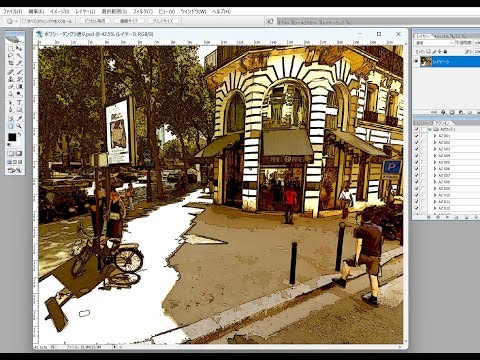Screen dimensions: 480x360
Task: Collapse the action set folder
Action: (x=430, y=129)
